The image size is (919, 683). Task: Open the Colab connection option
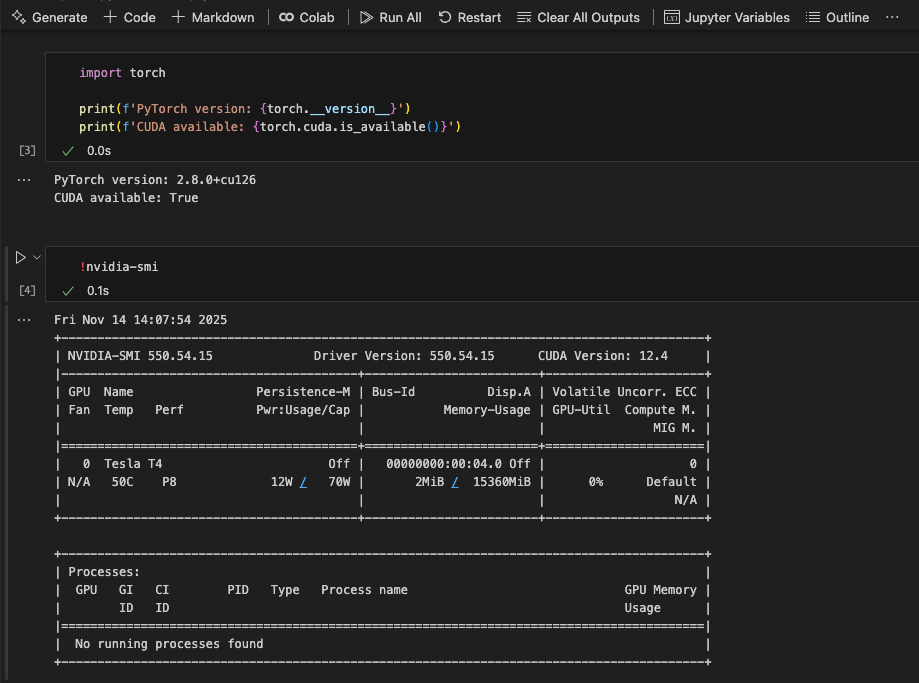(309, 17)
